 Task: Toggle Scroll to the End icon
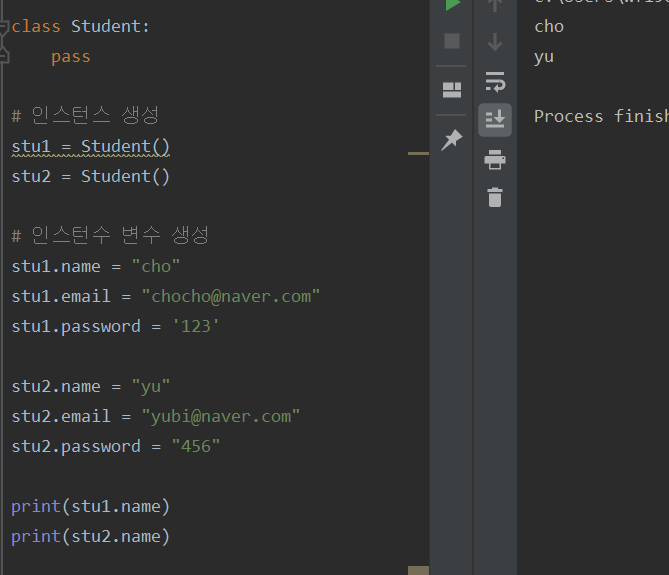[x=495, y=120]
